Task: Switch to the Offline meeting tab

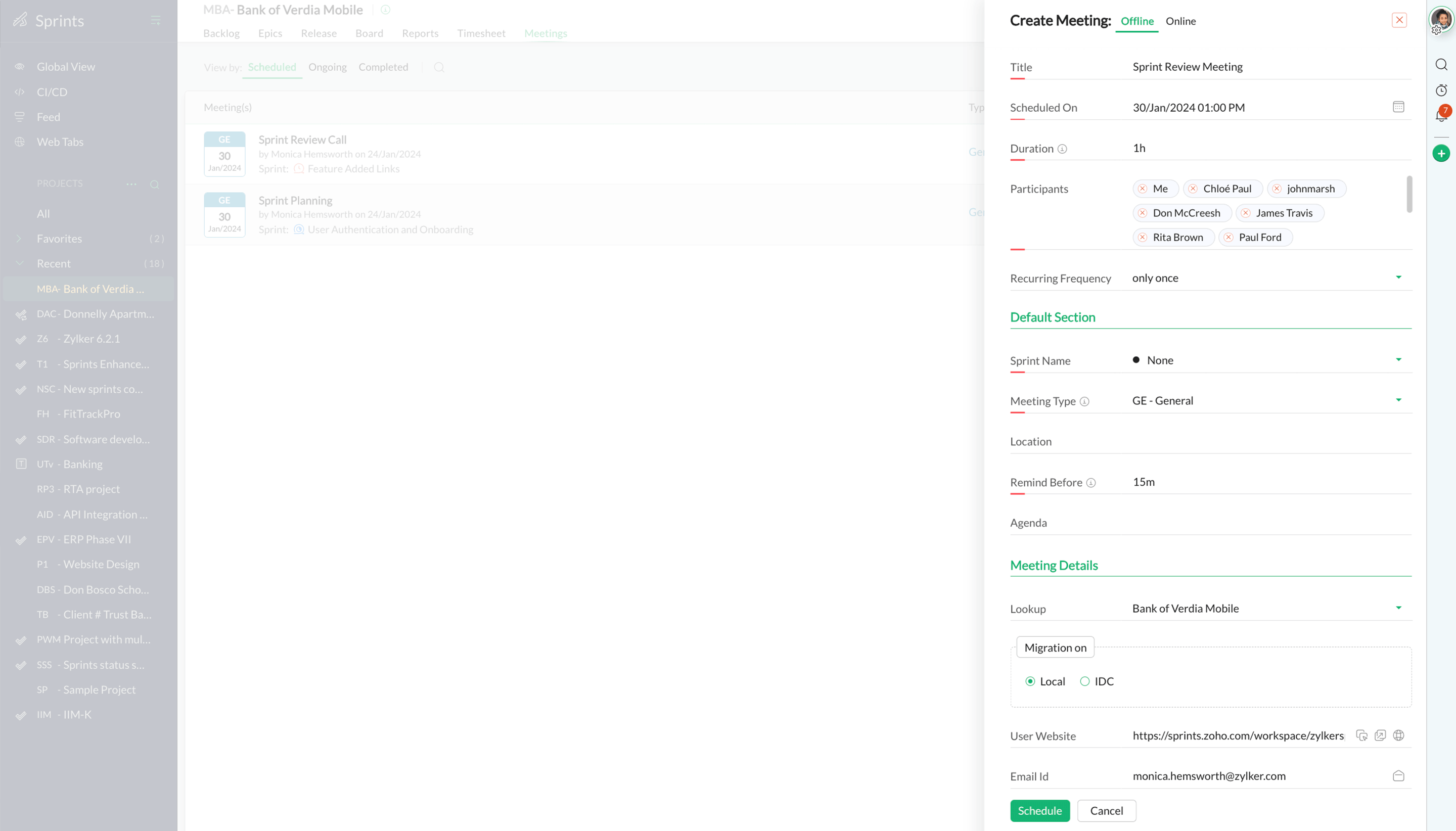Action: click(1136, 21)
